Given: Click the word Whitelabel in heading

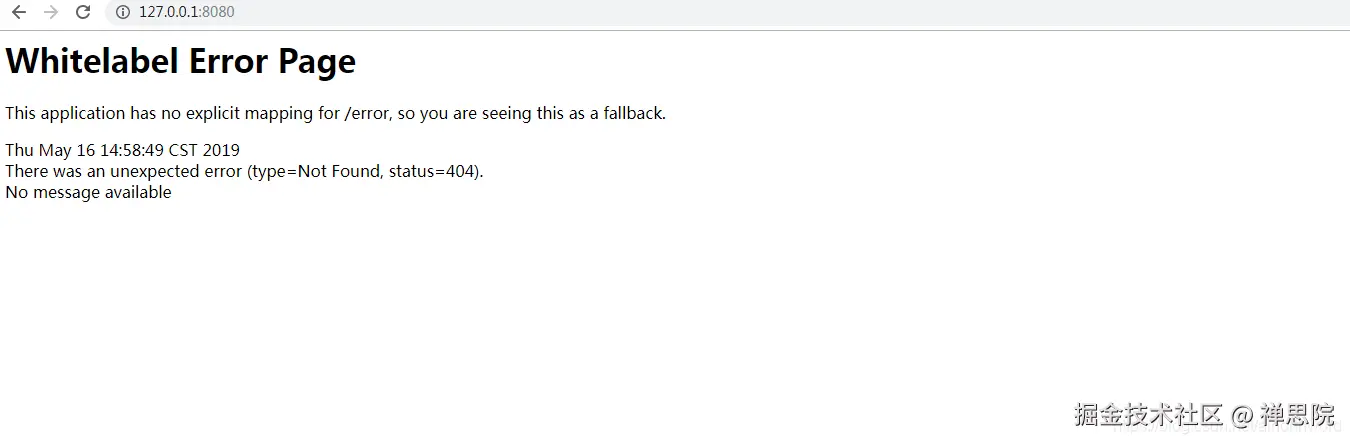Looking at the screenshot, I should [90, 62].
